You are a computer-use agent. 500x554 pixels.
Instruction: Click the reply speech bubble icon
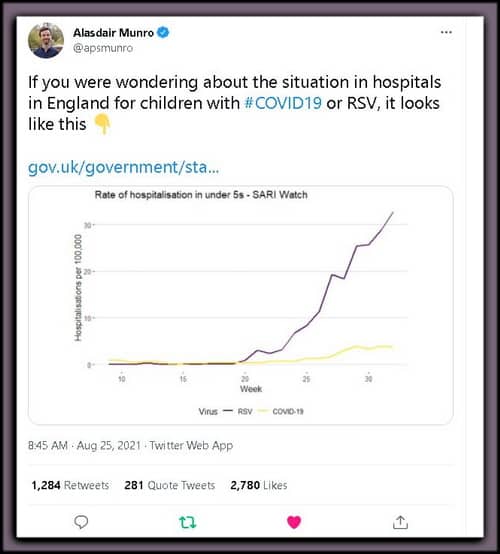(81, 522)
